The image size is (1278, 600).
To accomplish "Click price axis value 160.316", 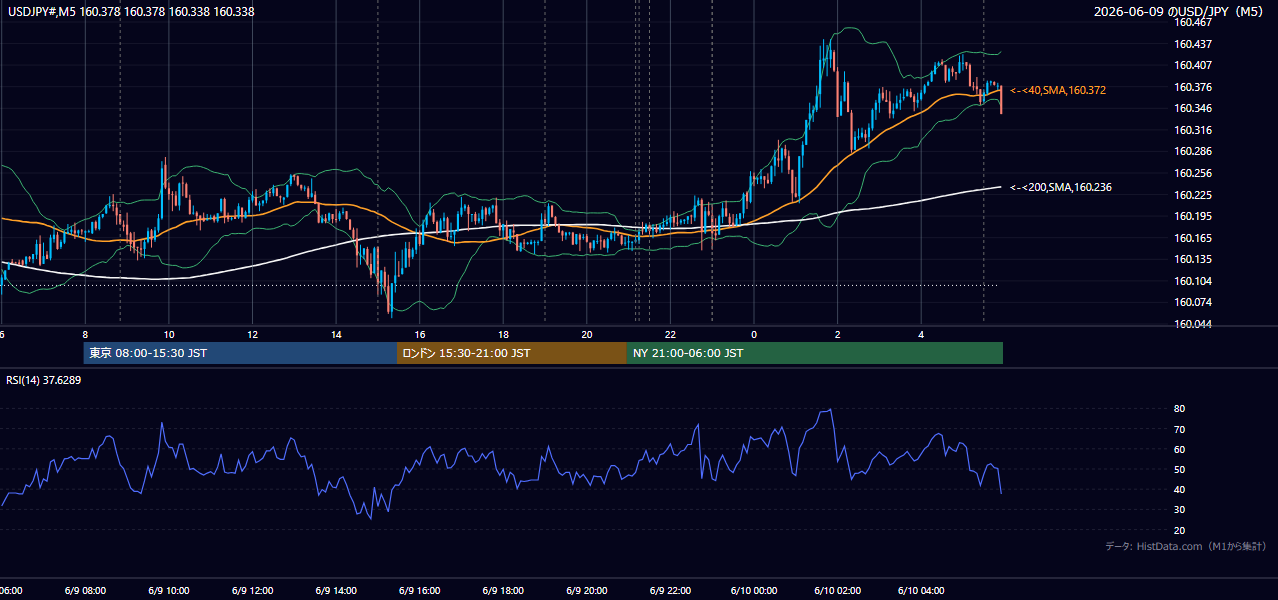I will tap(1192, 130).
